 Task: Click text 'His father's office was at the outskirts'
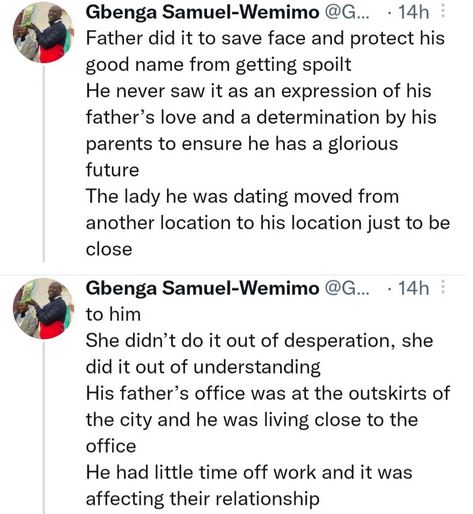[x=268, y=393]
